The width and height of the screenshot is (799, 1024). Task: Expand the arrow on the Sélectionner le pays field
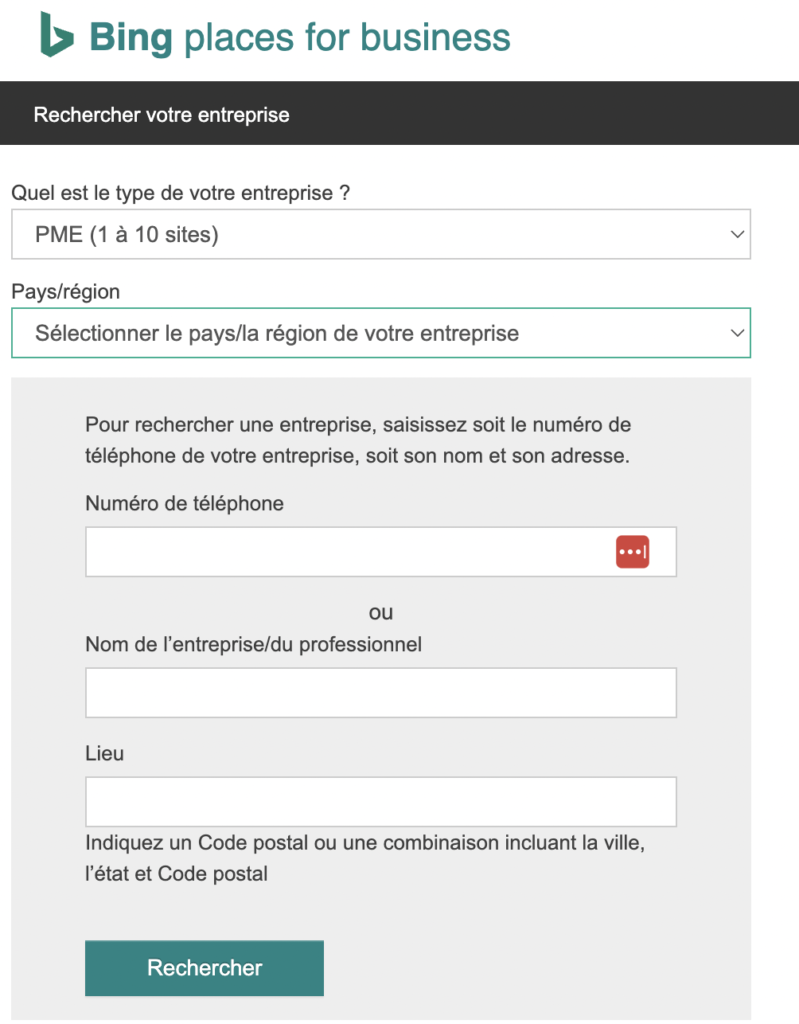pos(738,333)
